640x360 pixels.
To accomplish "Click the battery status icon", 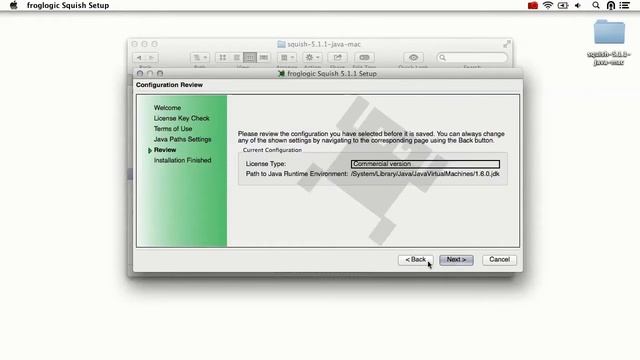I will tap(563, 5).
